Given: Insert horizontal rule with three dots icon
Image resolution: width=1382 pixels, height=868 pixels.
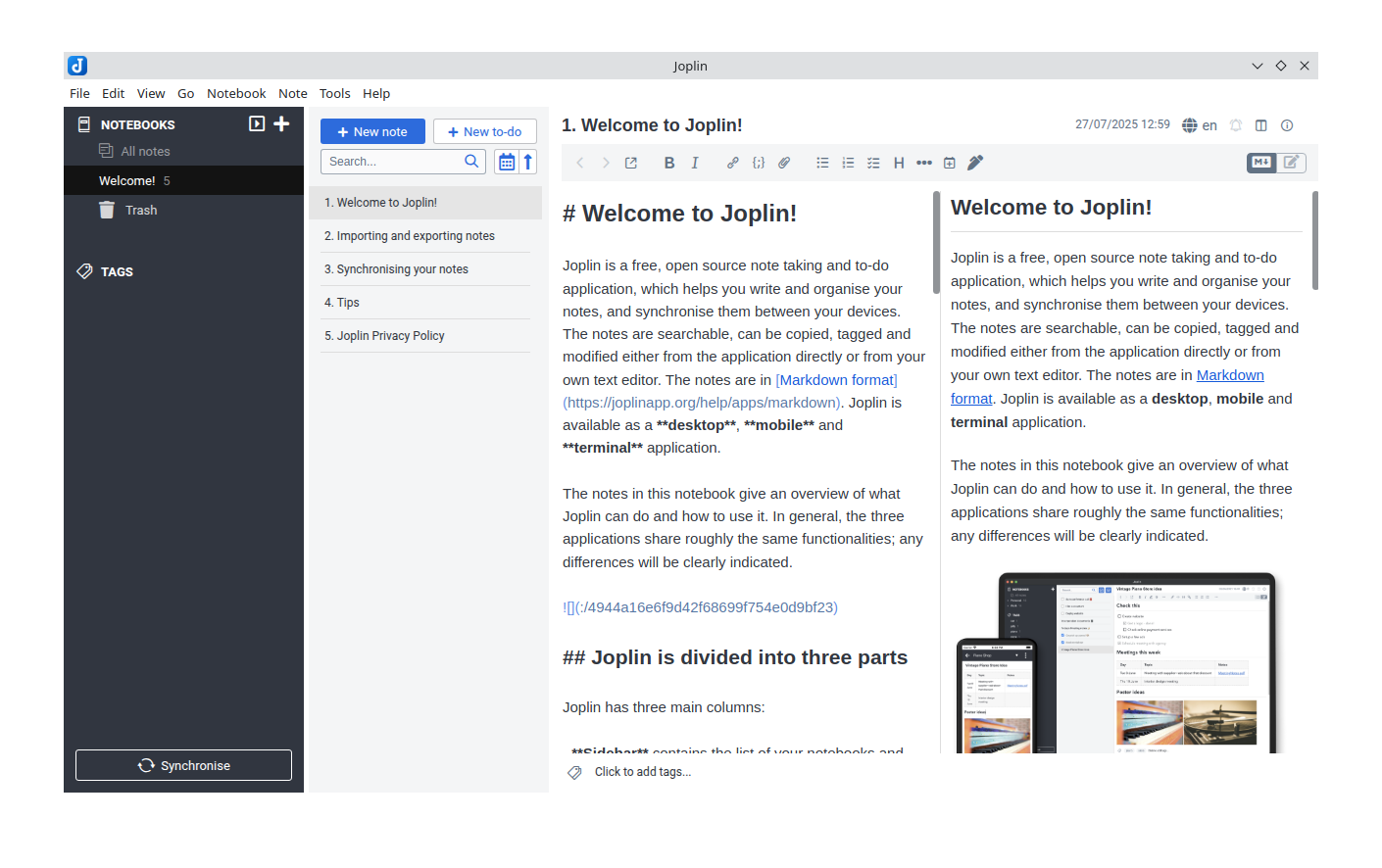Looking at the screenshot, I should [x=924, y=163].
